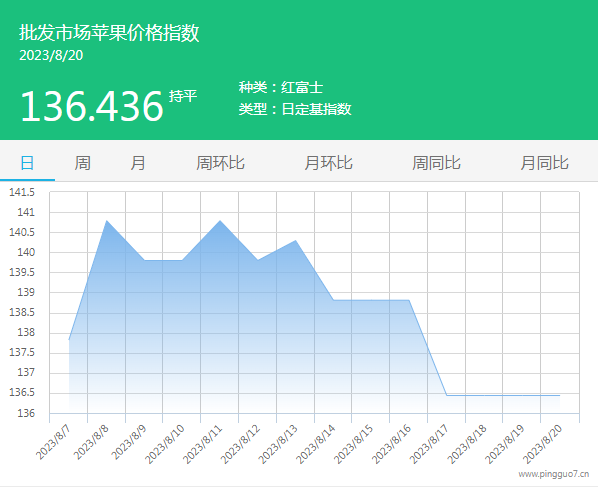This screenshot has width=598, height=487.
Task: Open the 月环比 month-over-month tab
Action: (328, 163)
